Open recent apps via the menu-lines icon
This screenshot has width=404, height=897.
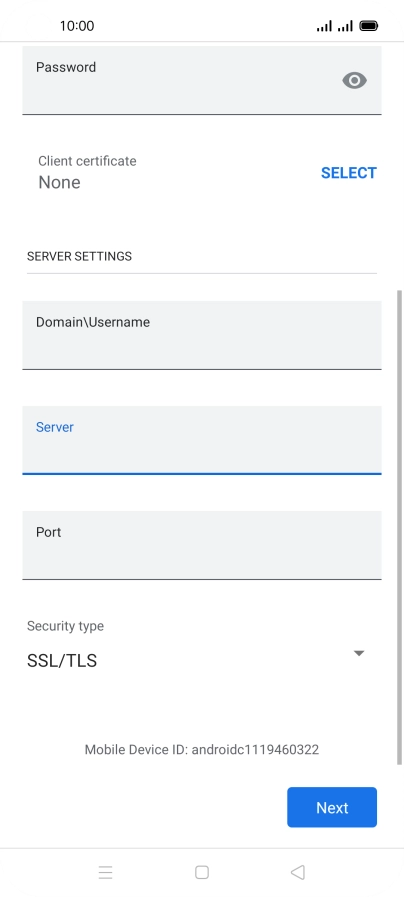pos(105,872)
